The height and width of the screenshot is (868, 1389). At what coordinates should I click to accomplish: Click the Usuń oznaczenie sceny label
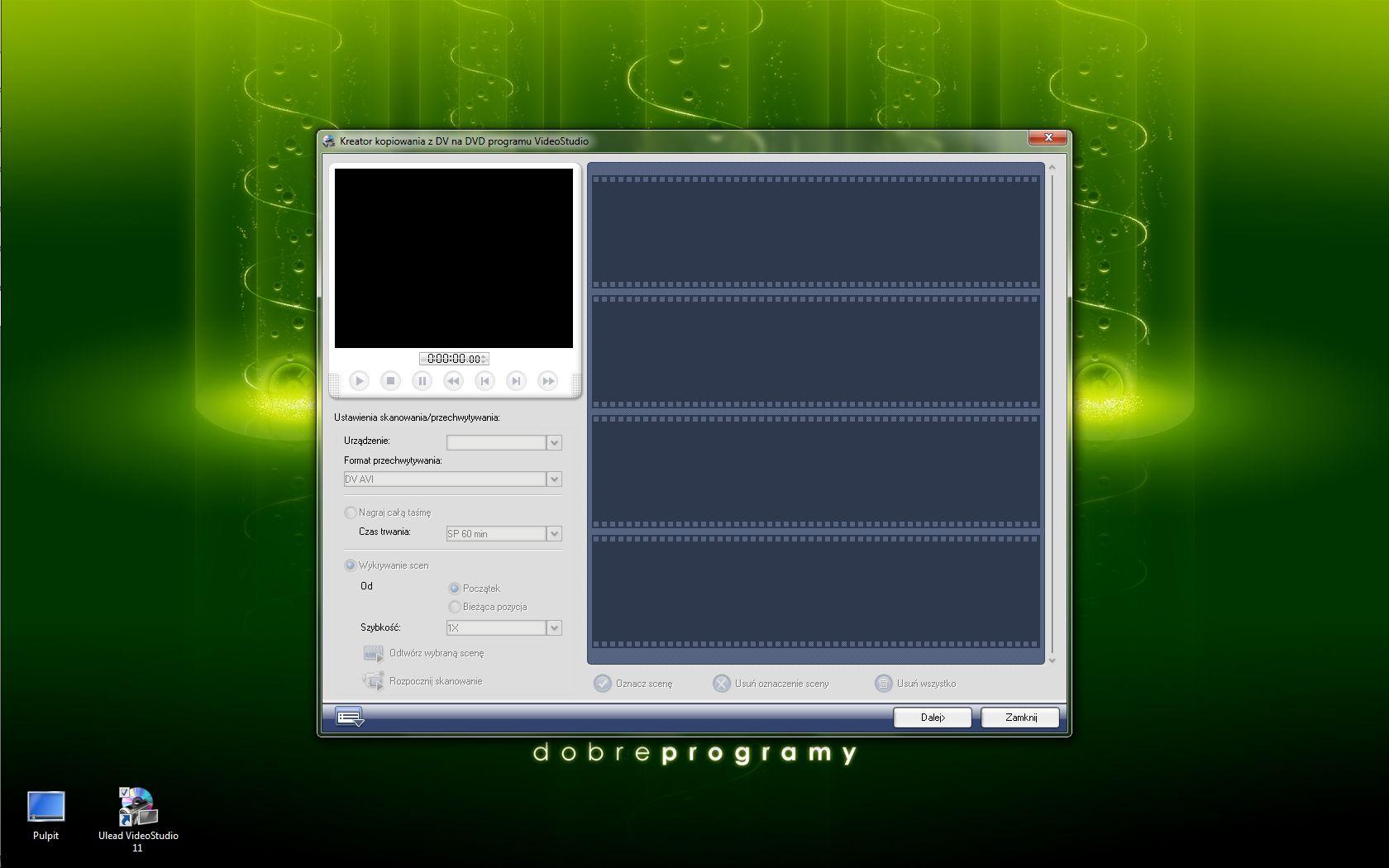click(x=781, y=684)
